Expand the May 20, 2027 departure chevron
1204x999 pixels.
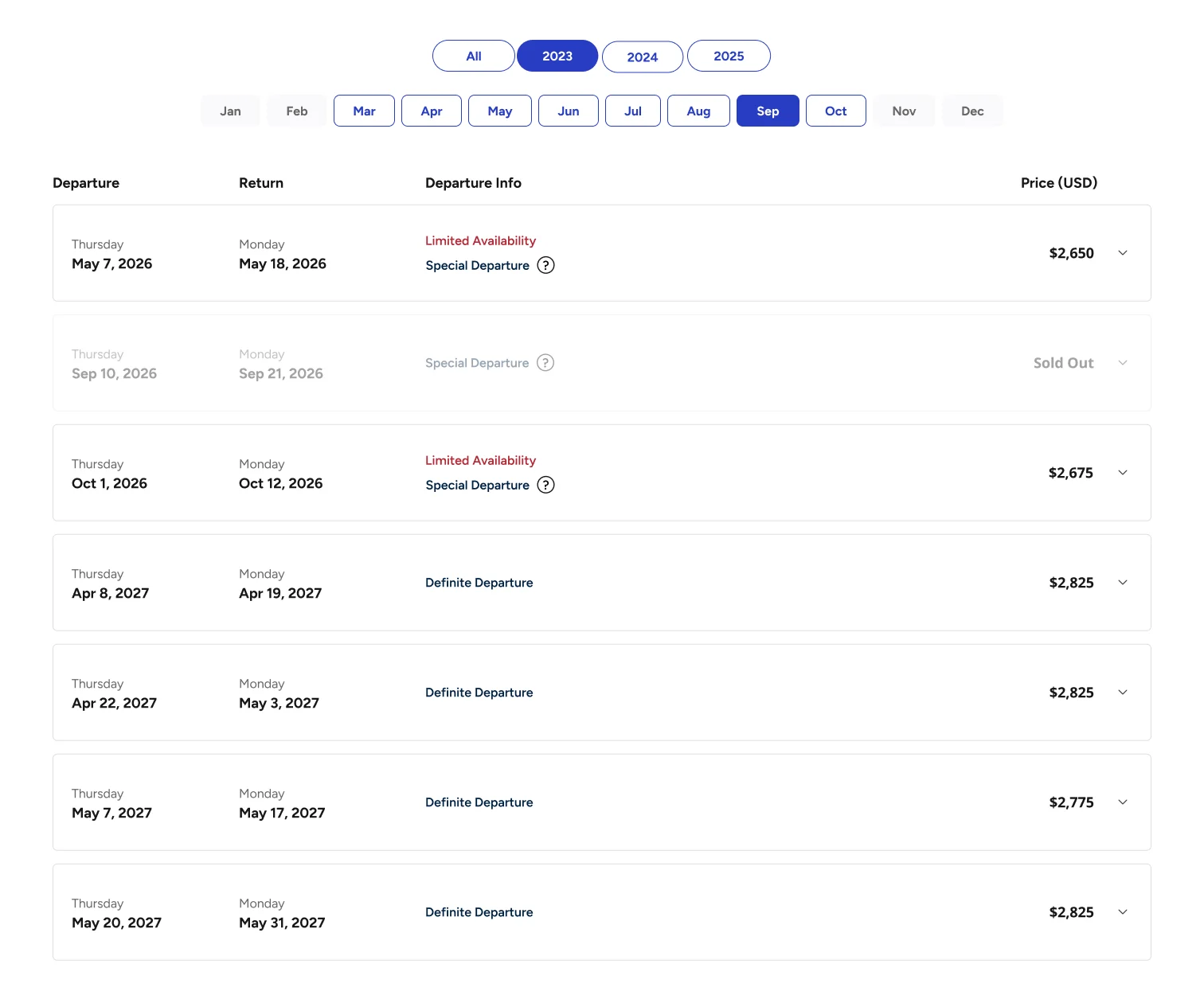coord(1123,912)
